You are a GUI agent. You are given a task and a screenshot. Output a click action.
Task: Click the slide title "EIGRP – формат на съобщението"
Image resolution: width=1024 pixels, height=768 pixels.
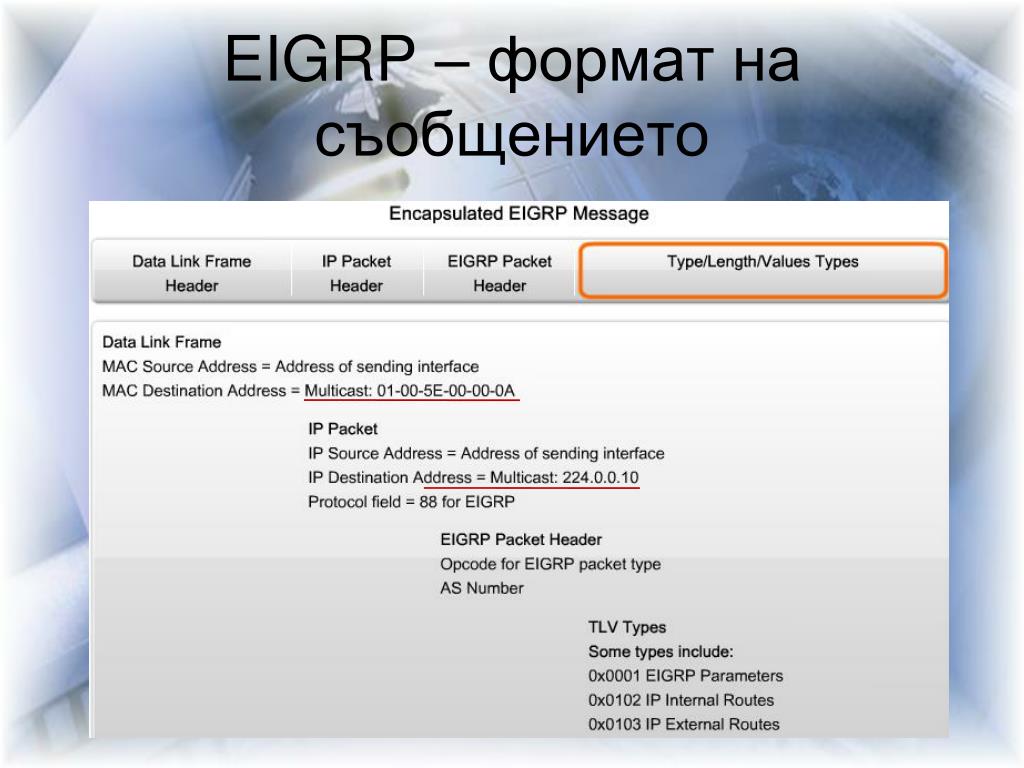[512, 97]
